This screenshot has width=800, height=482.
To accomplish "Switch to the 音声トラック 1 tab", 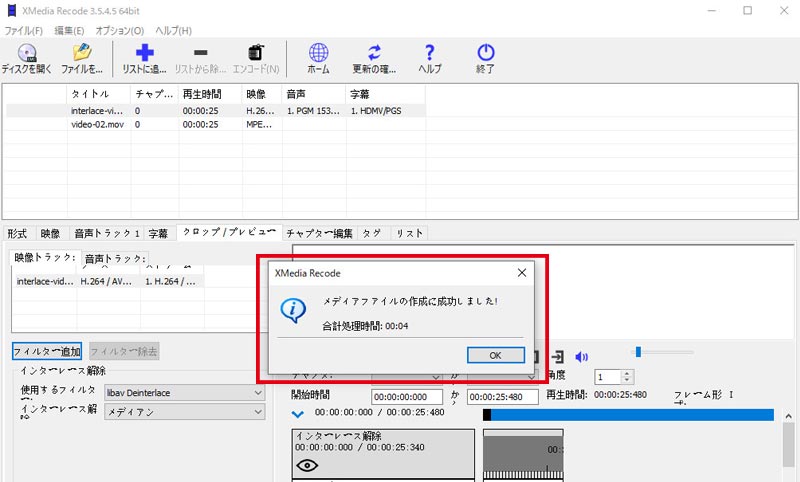I will click(107, 234).
